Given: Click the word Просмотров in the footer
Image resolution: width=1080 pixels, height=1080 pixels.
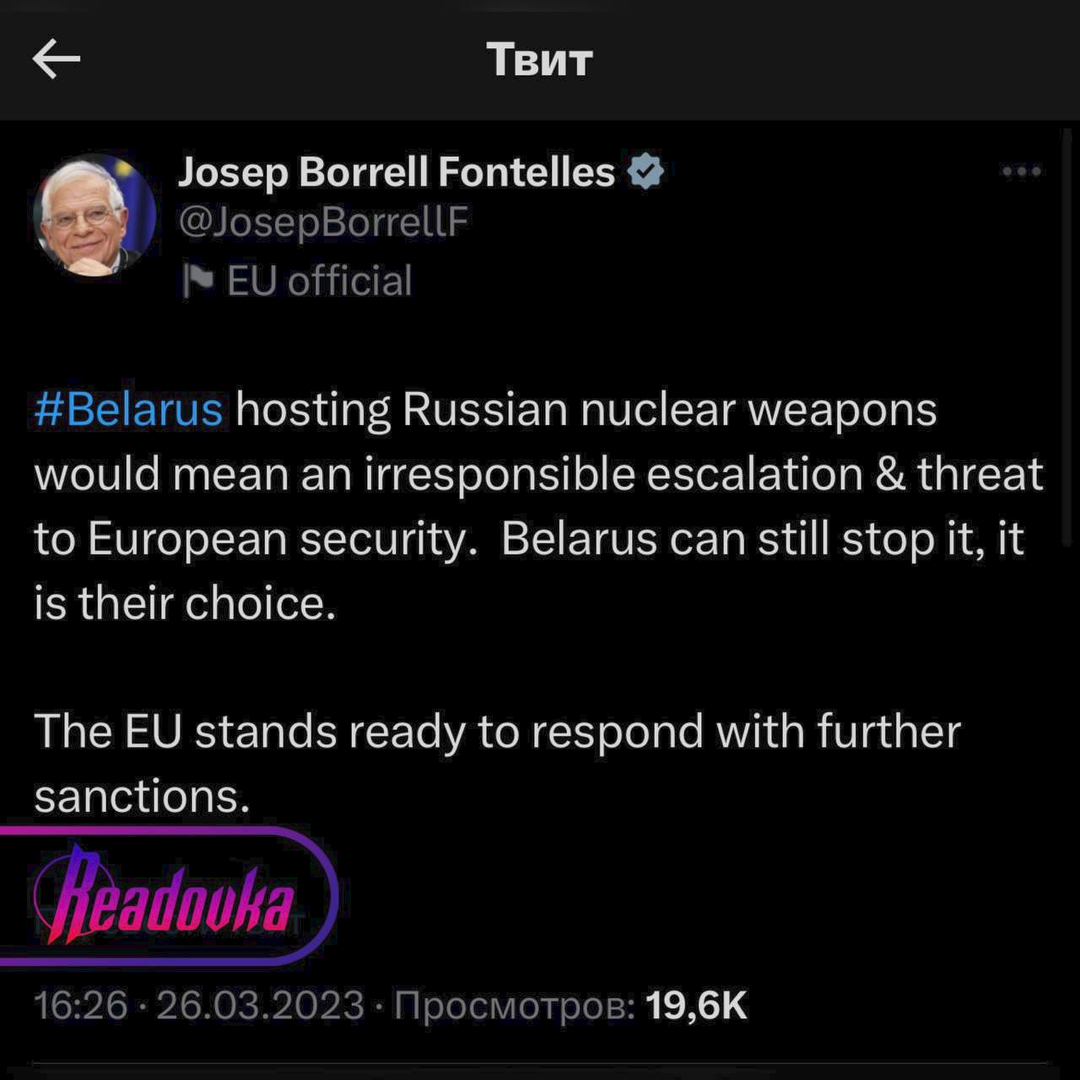Looking at the screenshot, I should click(x=514, y=1005).
